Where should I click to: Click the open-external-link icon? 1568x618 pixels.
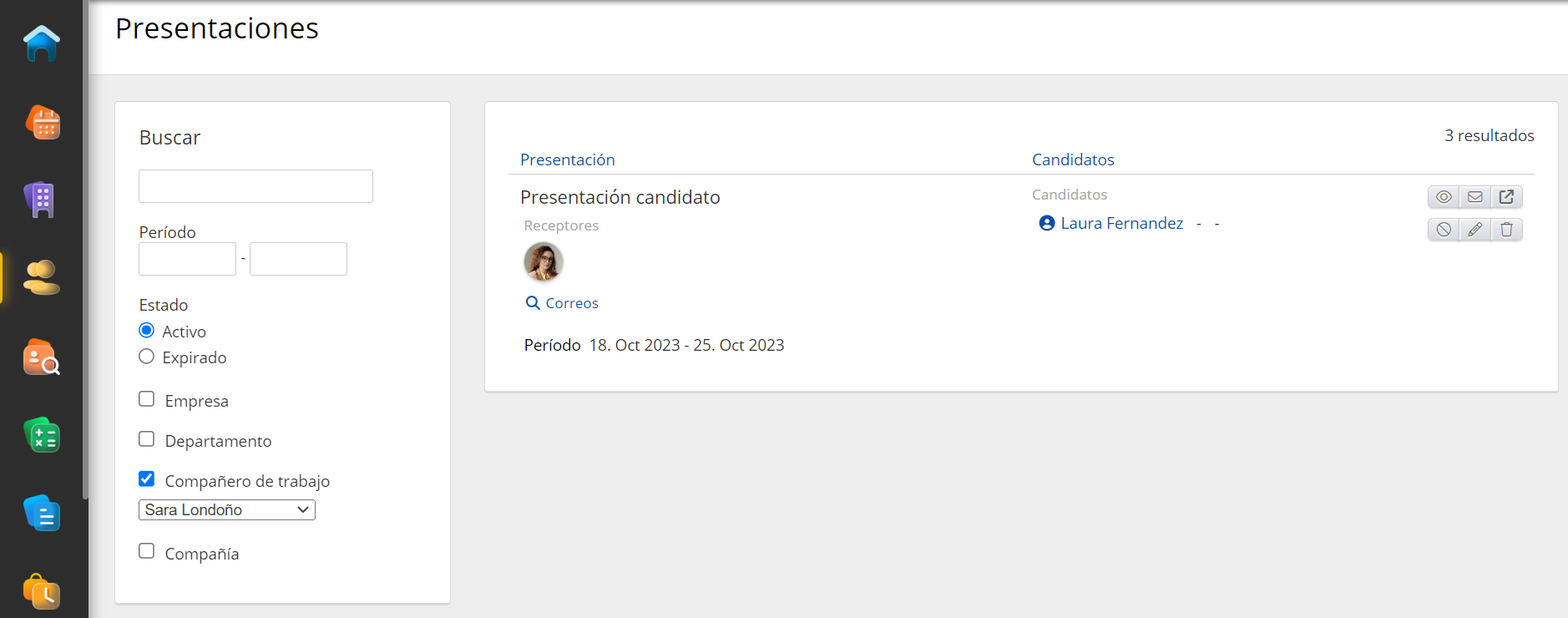1506,197
